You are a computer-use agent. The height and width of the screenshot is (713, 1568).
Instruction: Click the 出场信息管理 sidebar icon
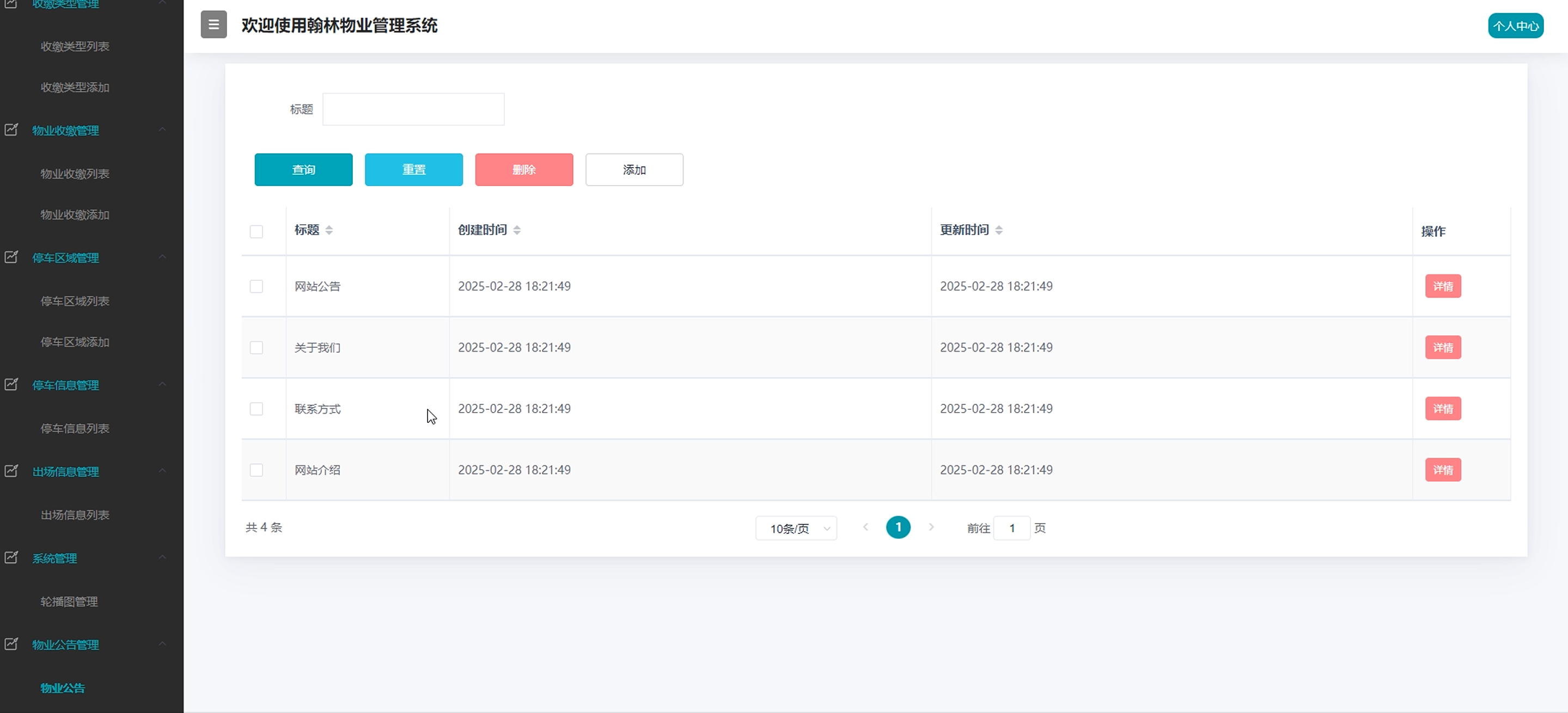click(x=11, y=471)
